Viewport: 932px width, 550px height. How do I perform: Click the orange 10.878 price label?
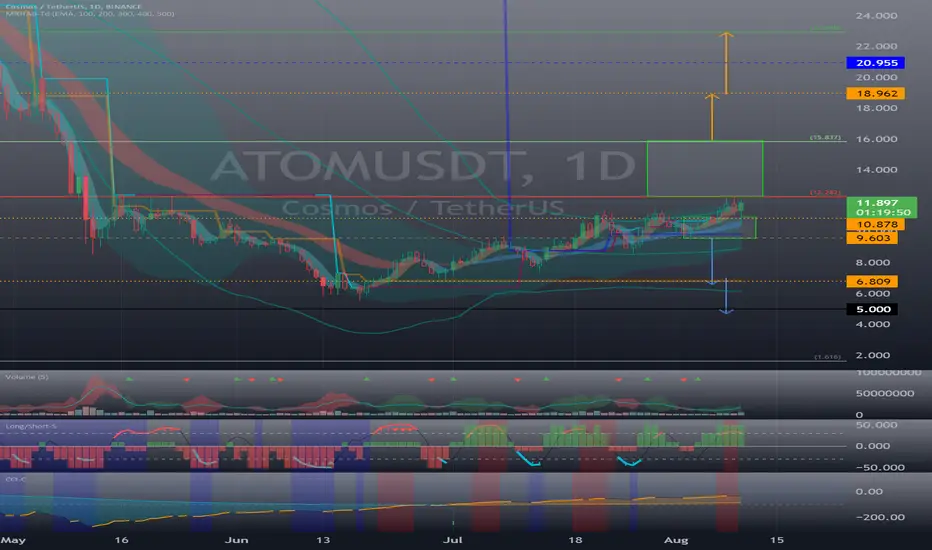pos(876,224)
